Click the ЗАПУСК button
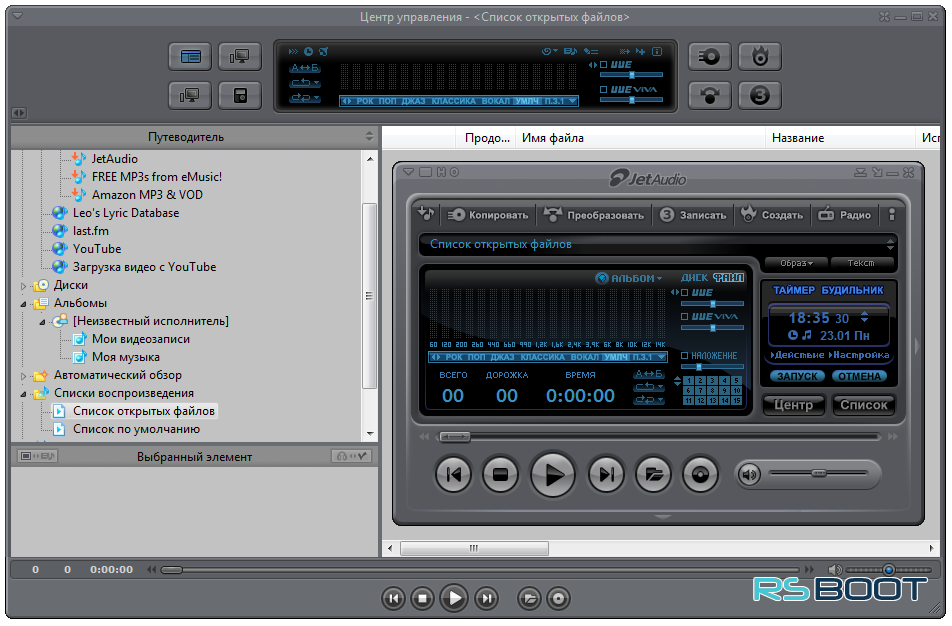The image size is (952, 626). tap(797, 376)
